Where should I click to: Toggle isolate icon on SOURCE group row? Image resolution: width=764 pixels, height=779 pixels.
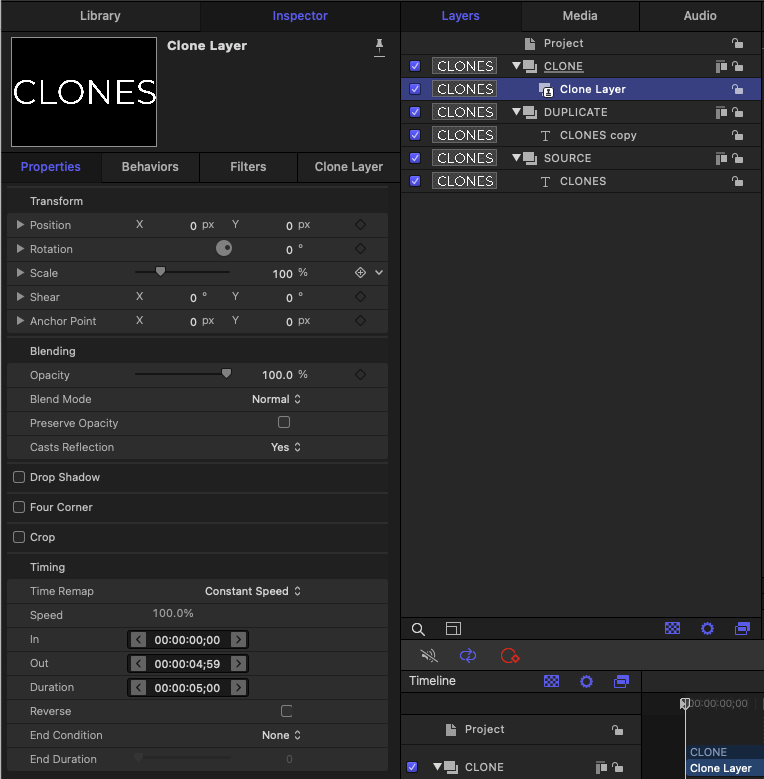(x=721, y=158)
